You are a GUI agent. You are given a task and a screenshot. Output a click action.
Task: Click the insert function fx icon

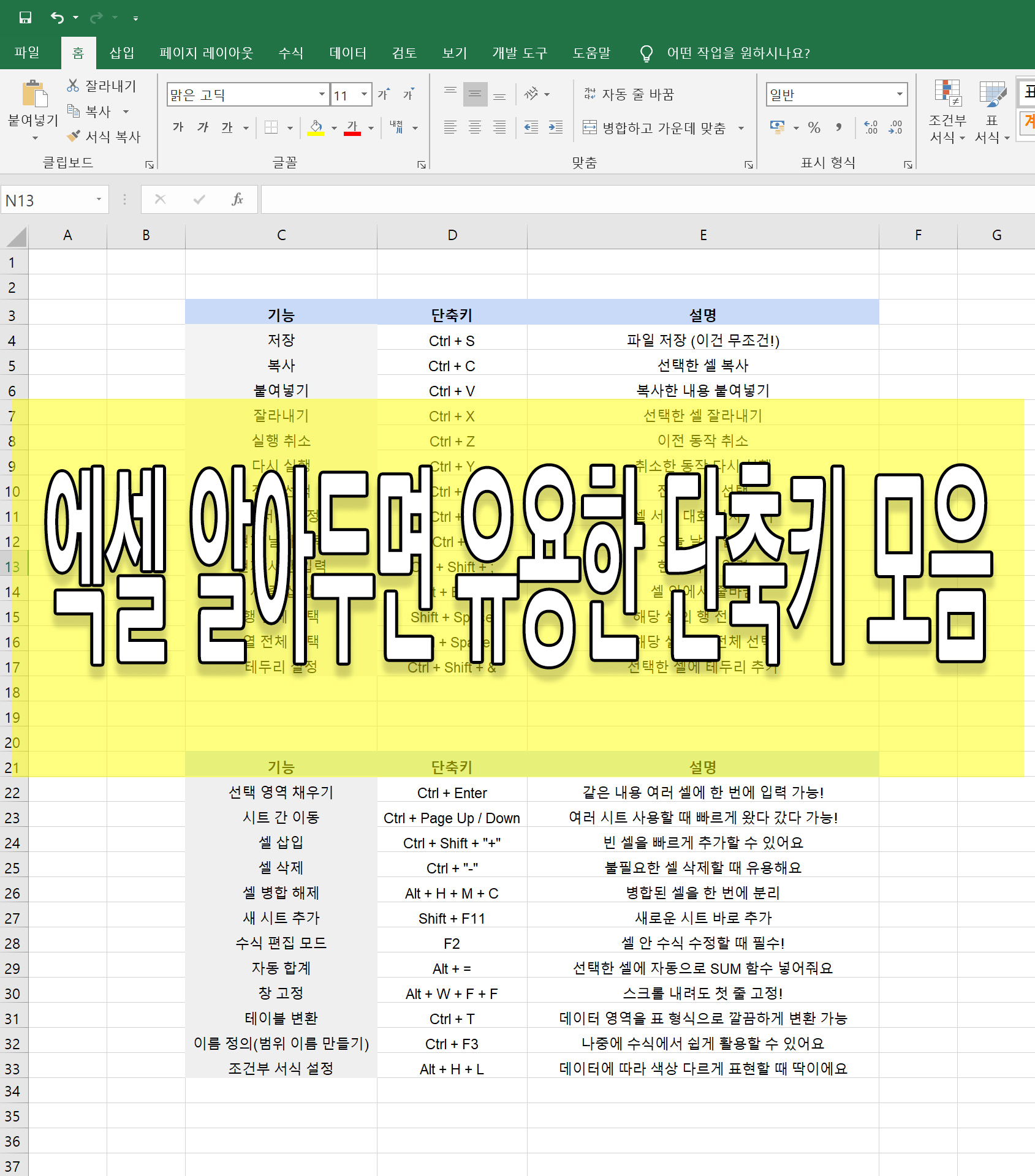pos(237,199)
